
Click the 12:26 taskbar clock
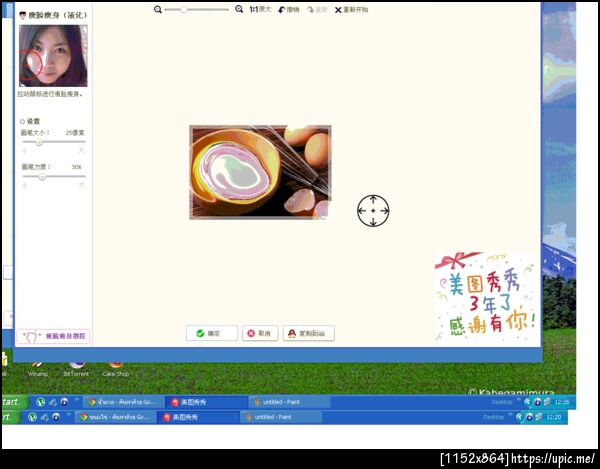562,402
